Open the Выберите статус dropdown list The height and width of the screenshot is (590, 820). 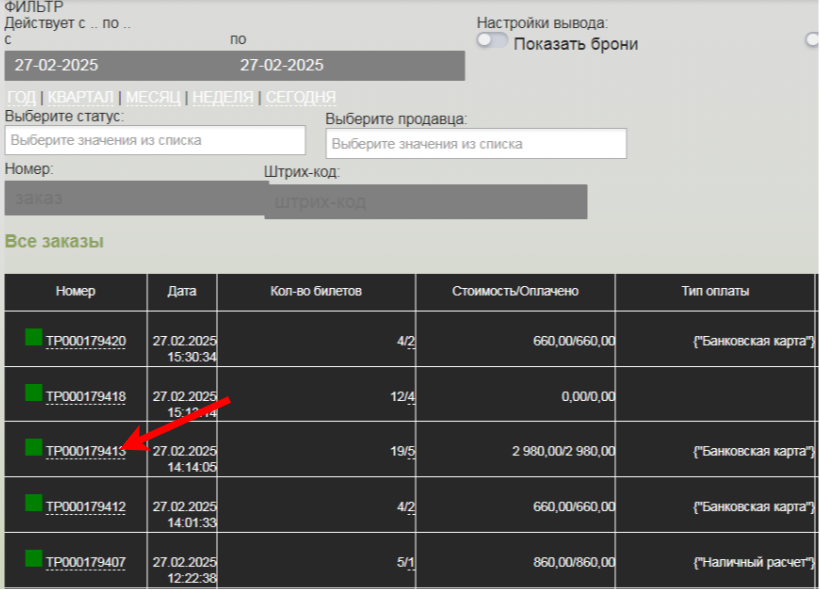click(155, 141)
